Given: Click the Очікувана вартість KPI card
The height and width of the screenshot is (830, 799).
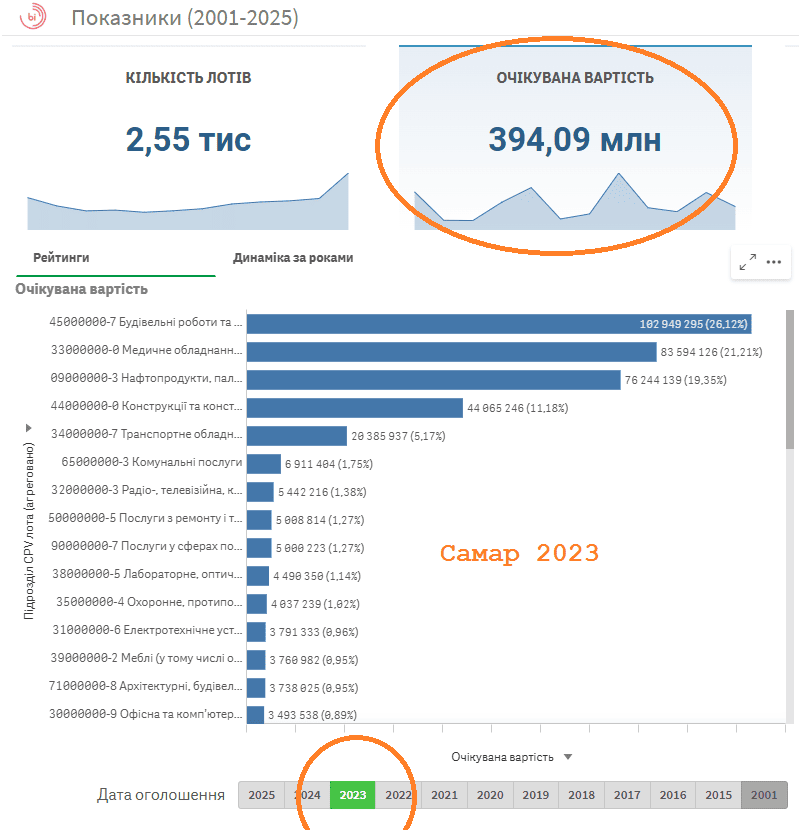Looking at the screenshot, I should (574, 140).
